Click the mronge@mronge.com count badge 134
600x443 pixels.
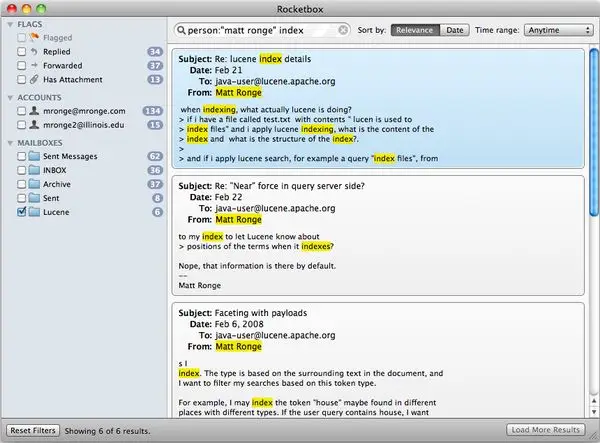click(153, 111)
